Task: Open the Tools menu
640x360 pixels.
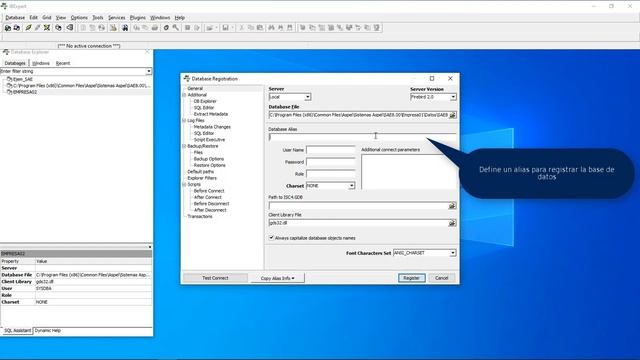Action: point(98,18)
